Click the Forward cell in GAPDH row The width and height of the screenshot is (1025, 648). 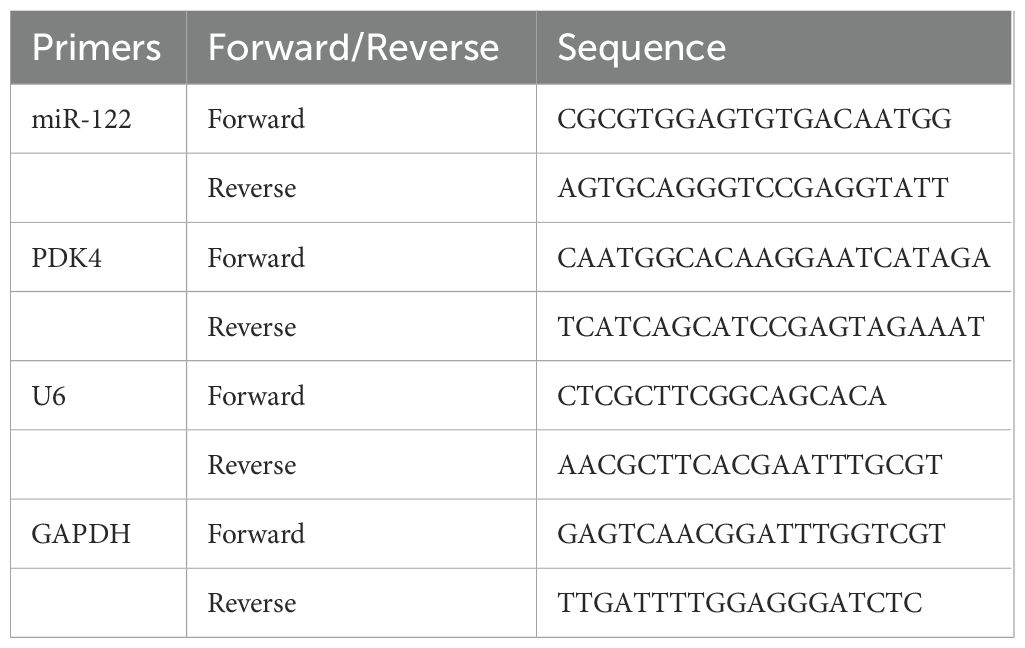click(256, 534)
